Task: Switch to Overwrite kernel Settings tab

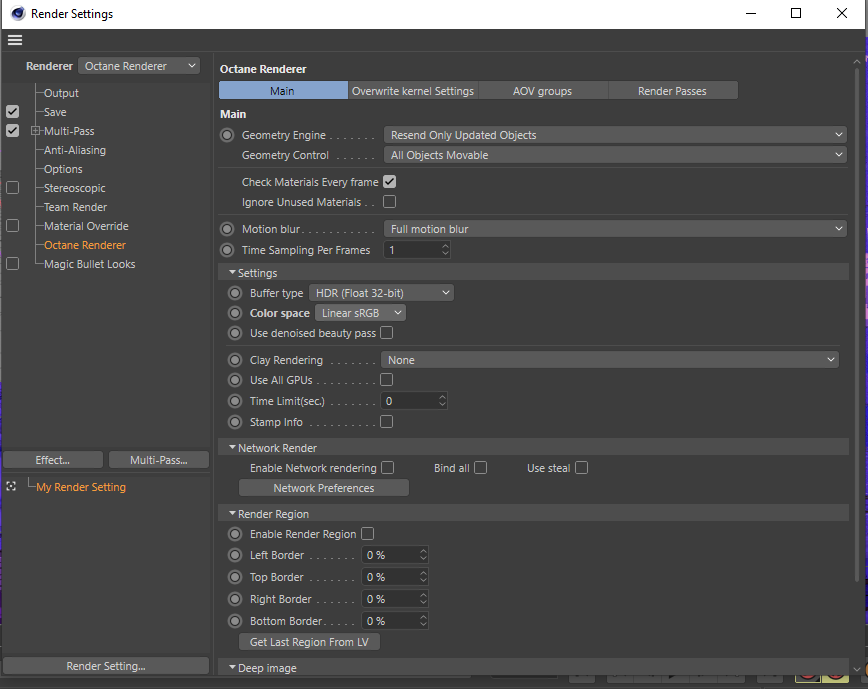Action: (413, 91)
